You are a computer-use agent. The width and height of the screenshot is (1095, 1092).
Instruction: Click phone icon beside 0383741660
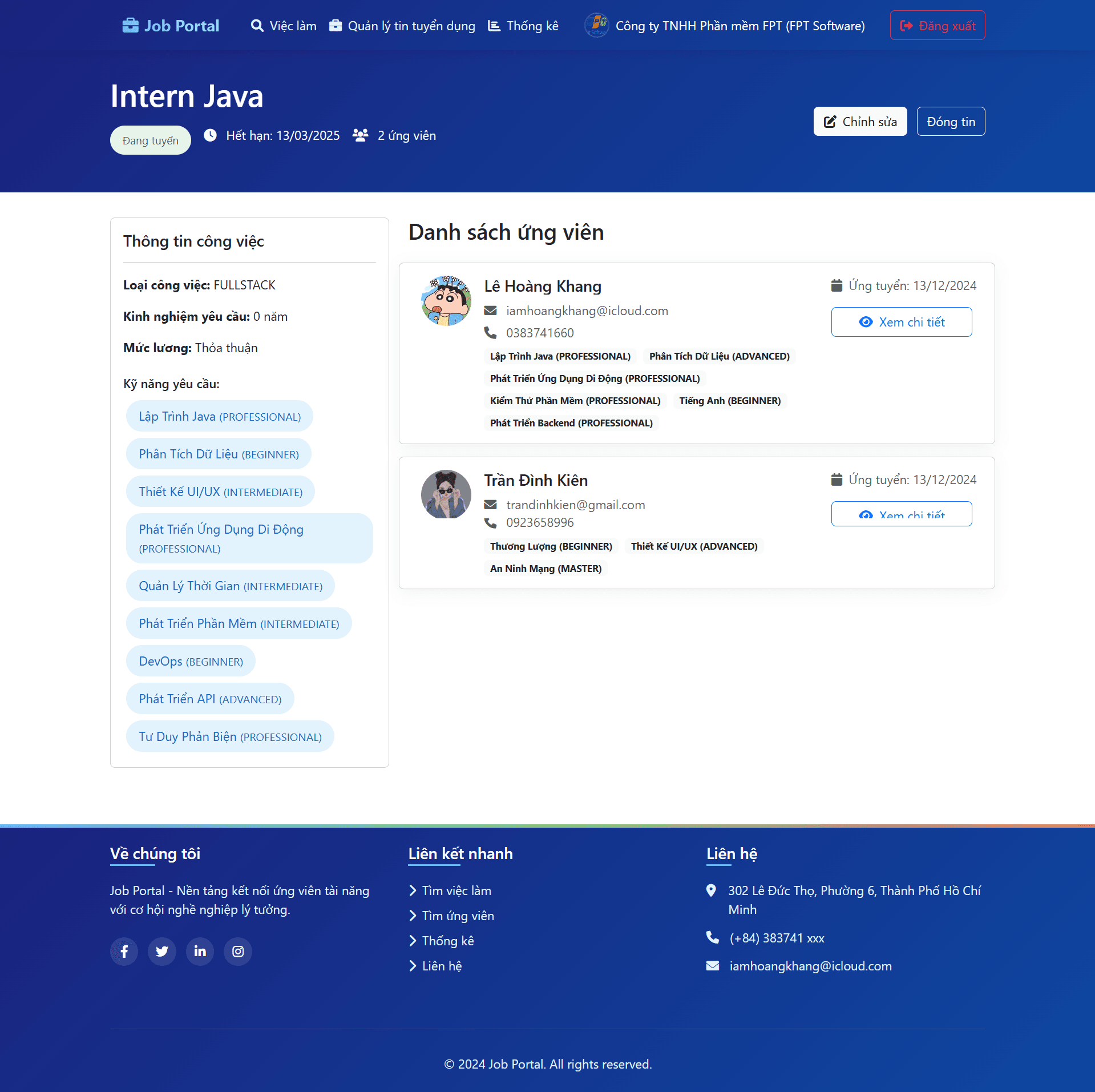coord(490,332)
